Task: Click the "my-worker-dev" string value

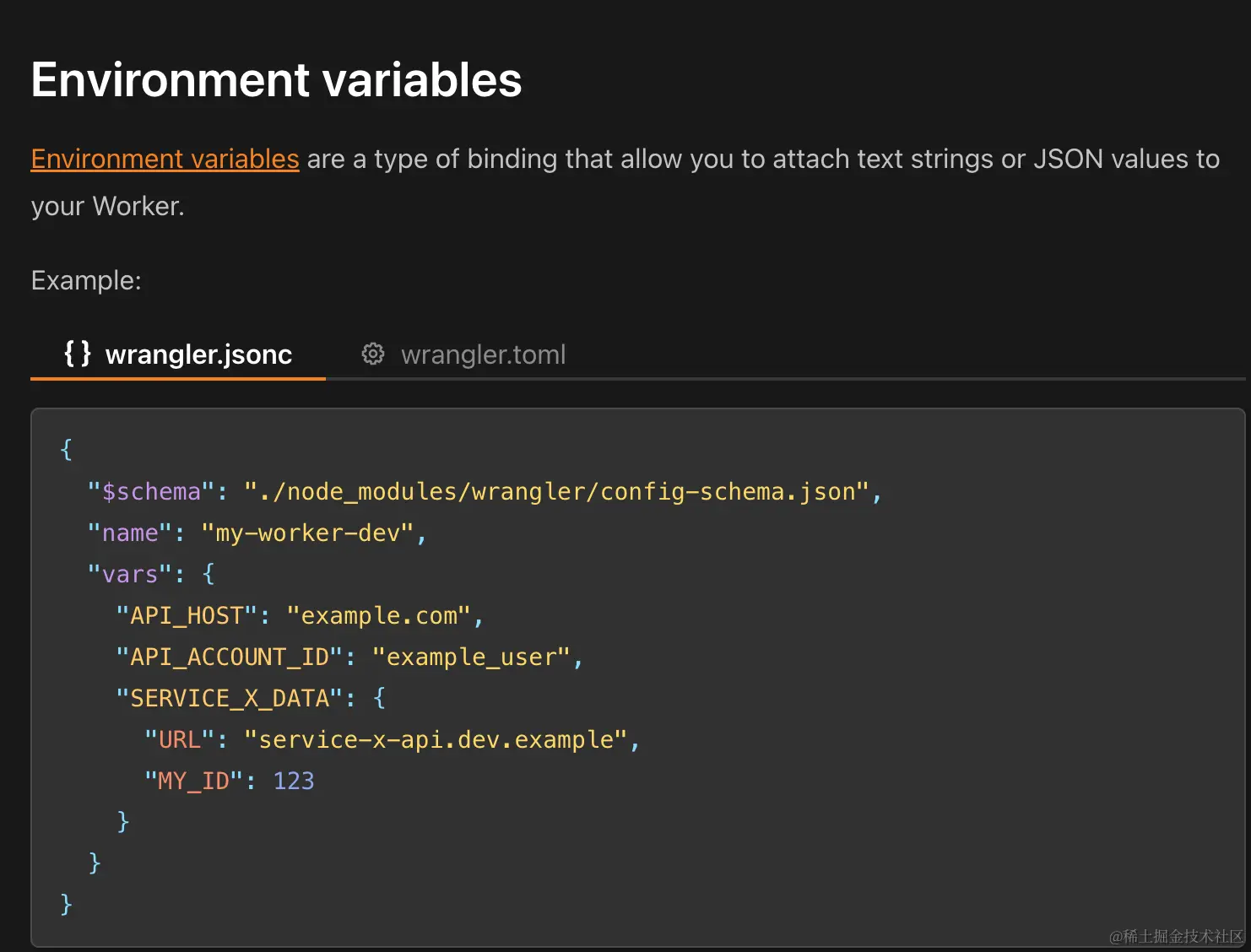Action: [307, 533]
